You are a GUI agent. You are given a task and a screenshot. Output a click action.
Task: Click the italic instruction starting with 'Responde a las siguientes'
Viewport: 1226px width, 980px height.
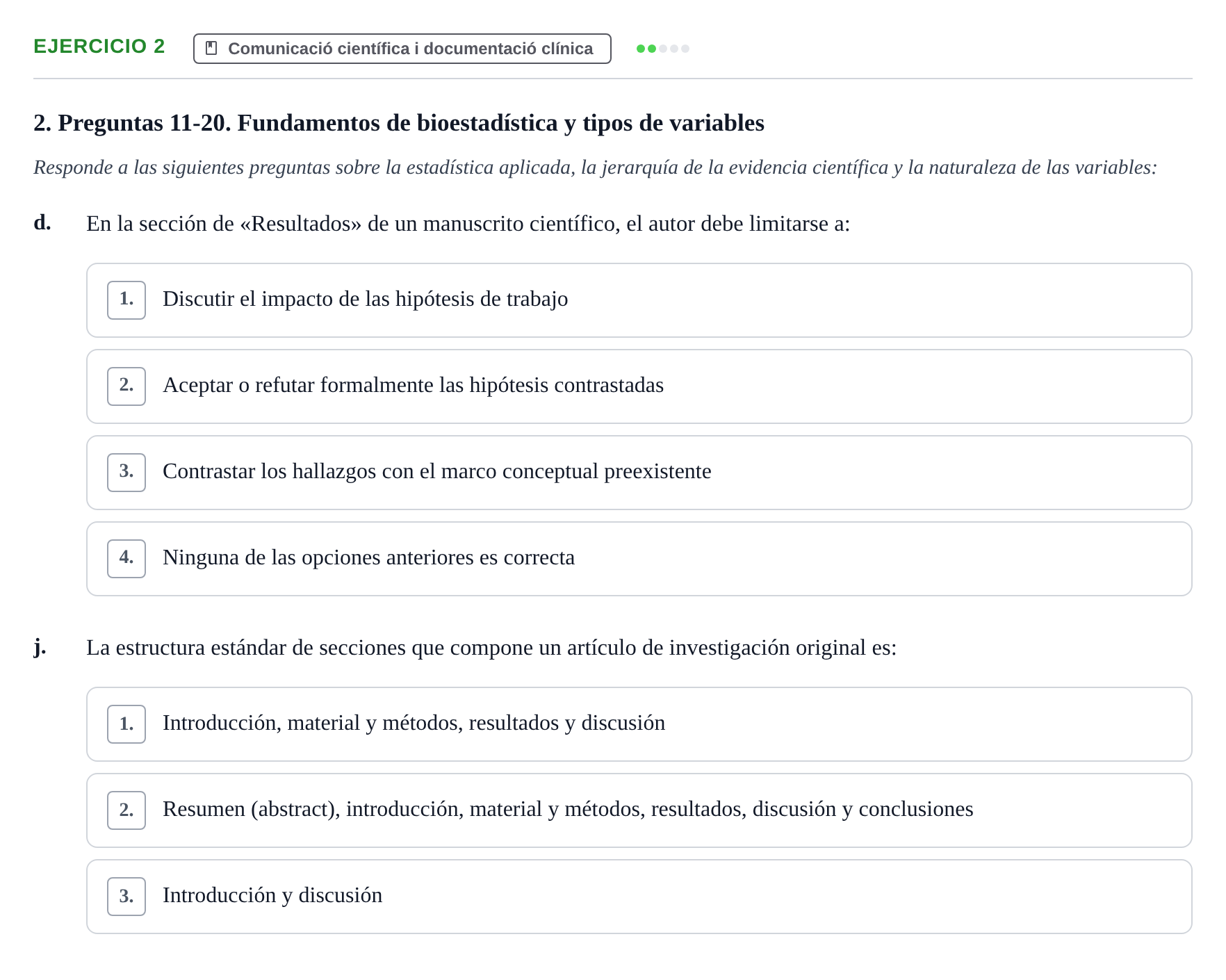pos(595,168)
